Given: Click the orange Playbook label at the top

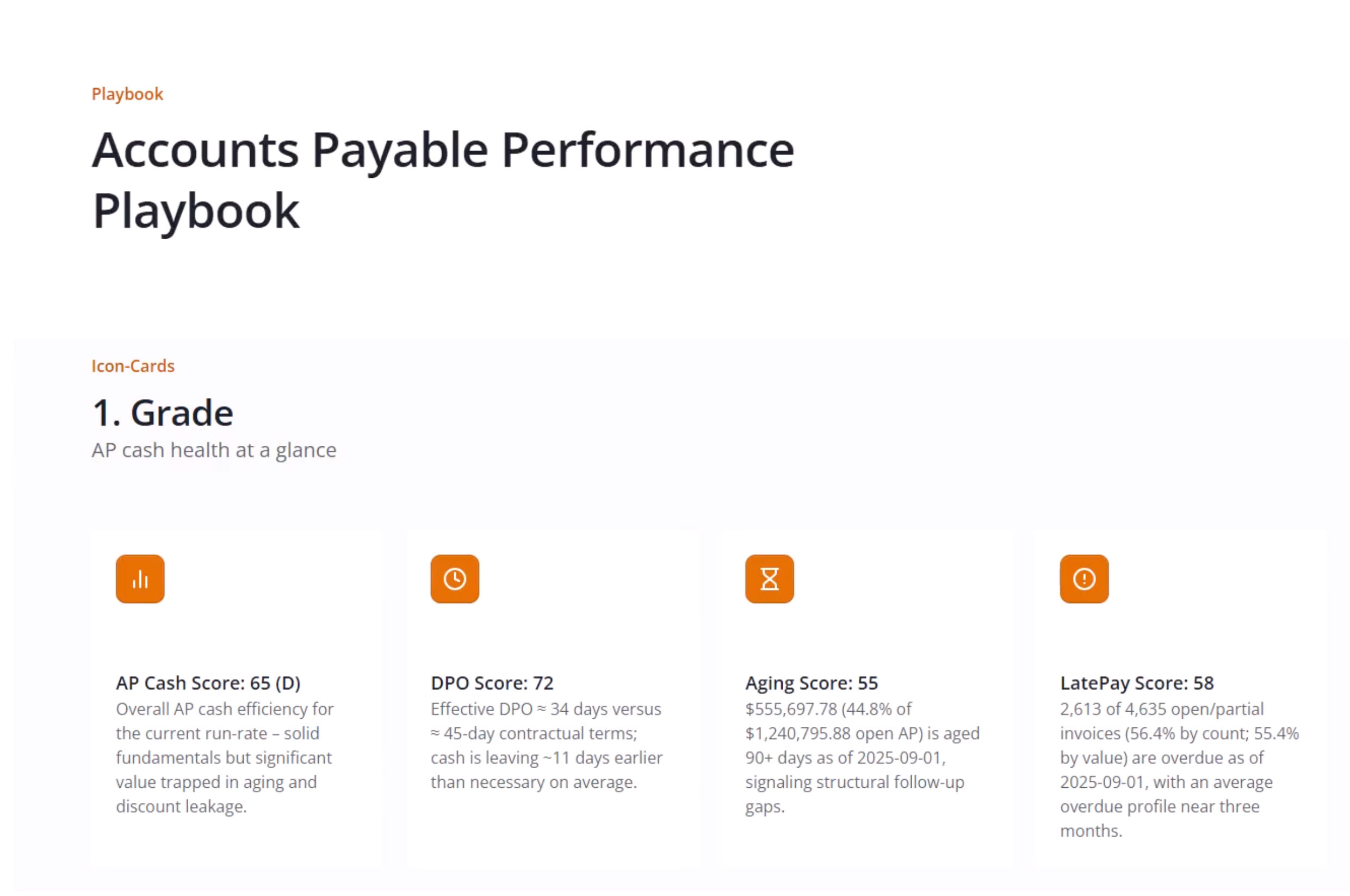Looking at the screenshot, I should point(127,94).
